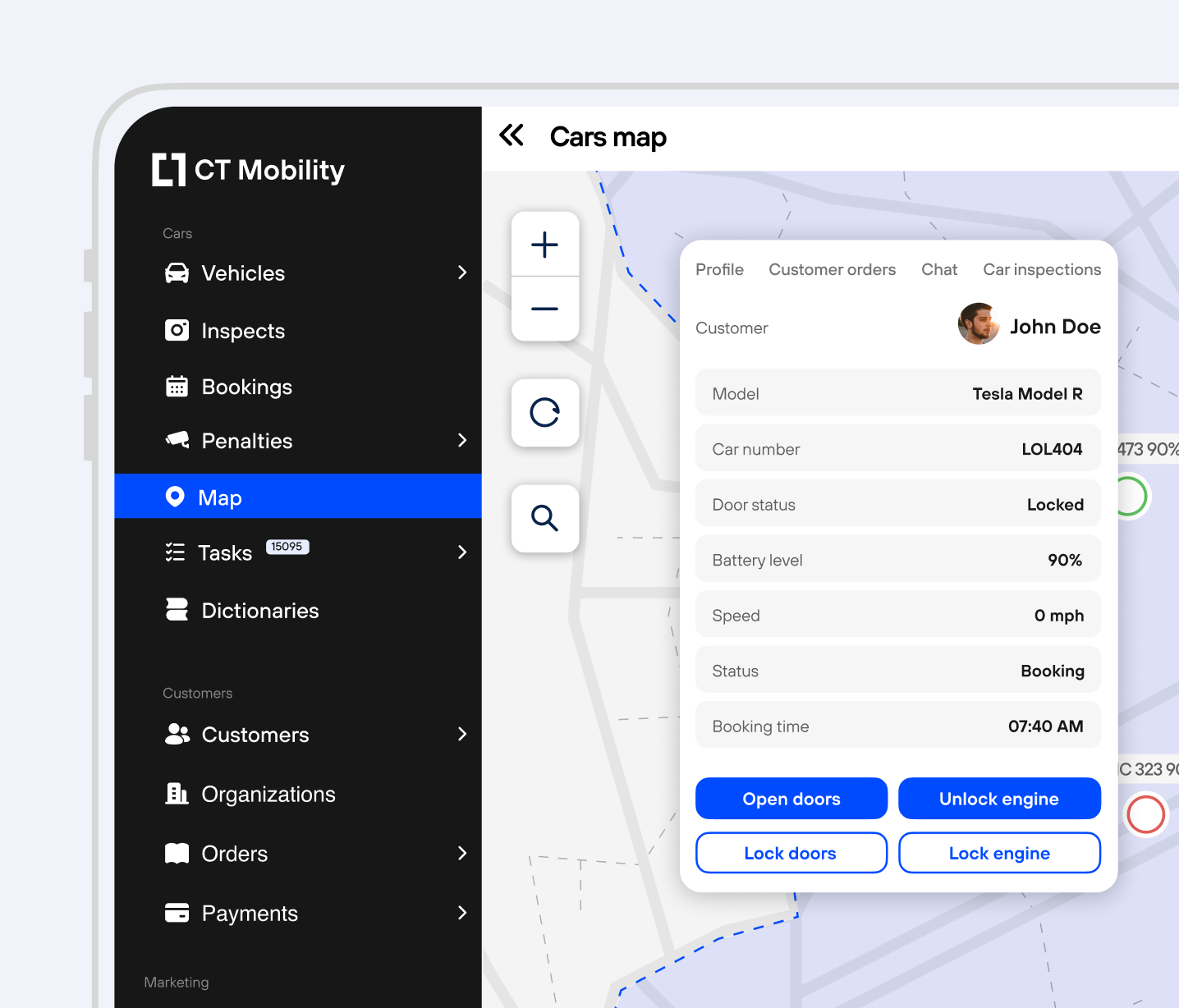This screenshot has width=1179, height=1008.
Task: Click the map zoom in plus button
Action: tap(545, 245)
